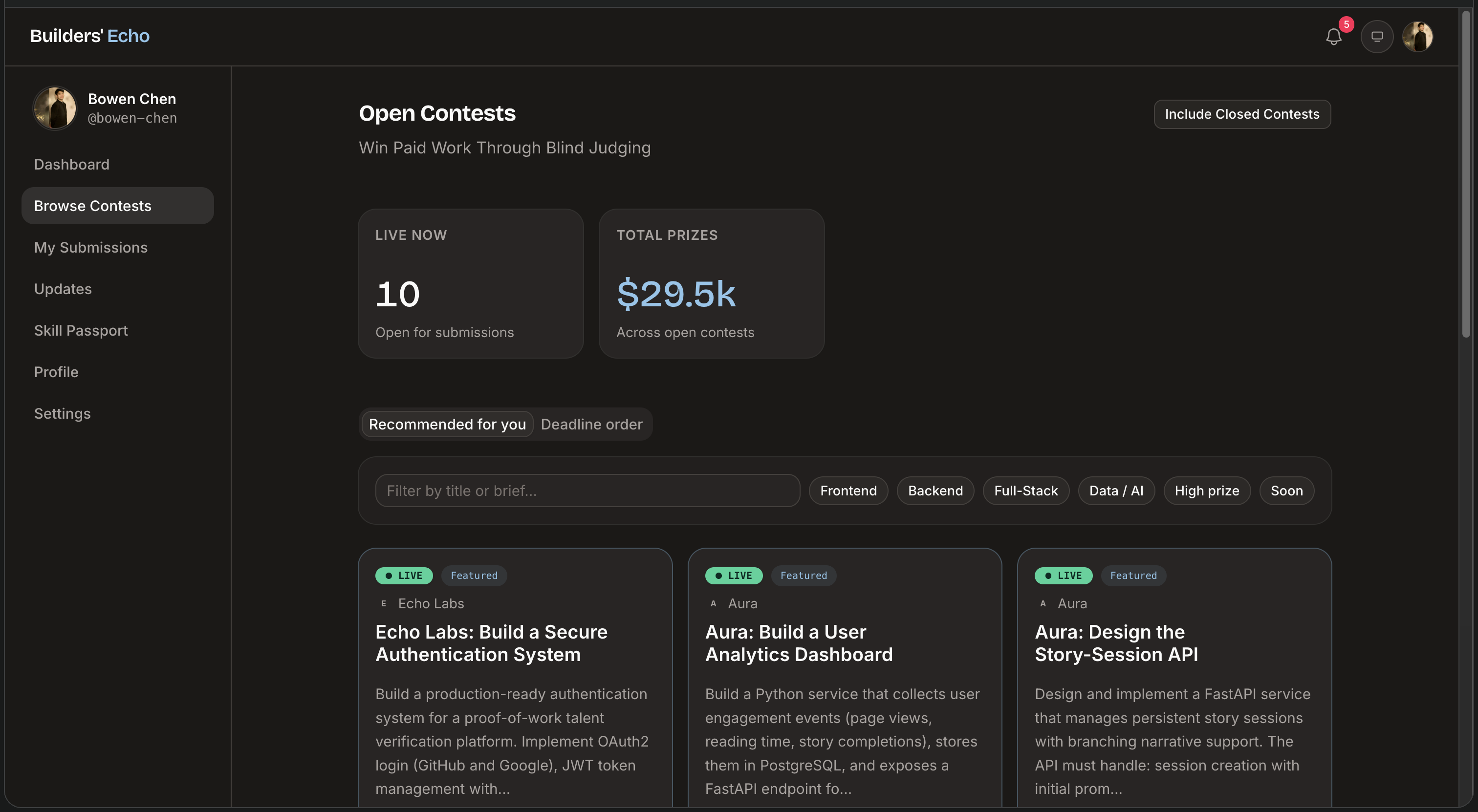Click the Featured tag on Story-Session API card
1478x812 pixels.
1134,576
